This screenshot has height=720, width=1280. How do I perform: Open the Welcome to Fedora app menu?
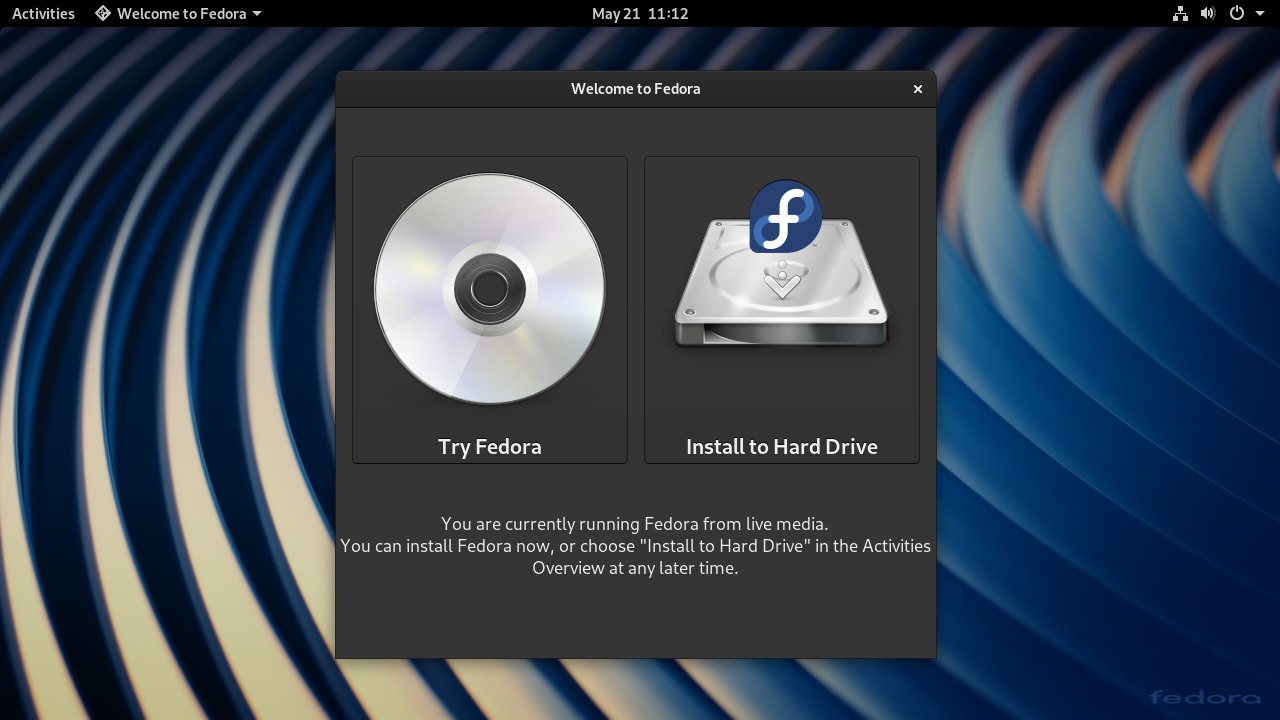tap(178, 13)
